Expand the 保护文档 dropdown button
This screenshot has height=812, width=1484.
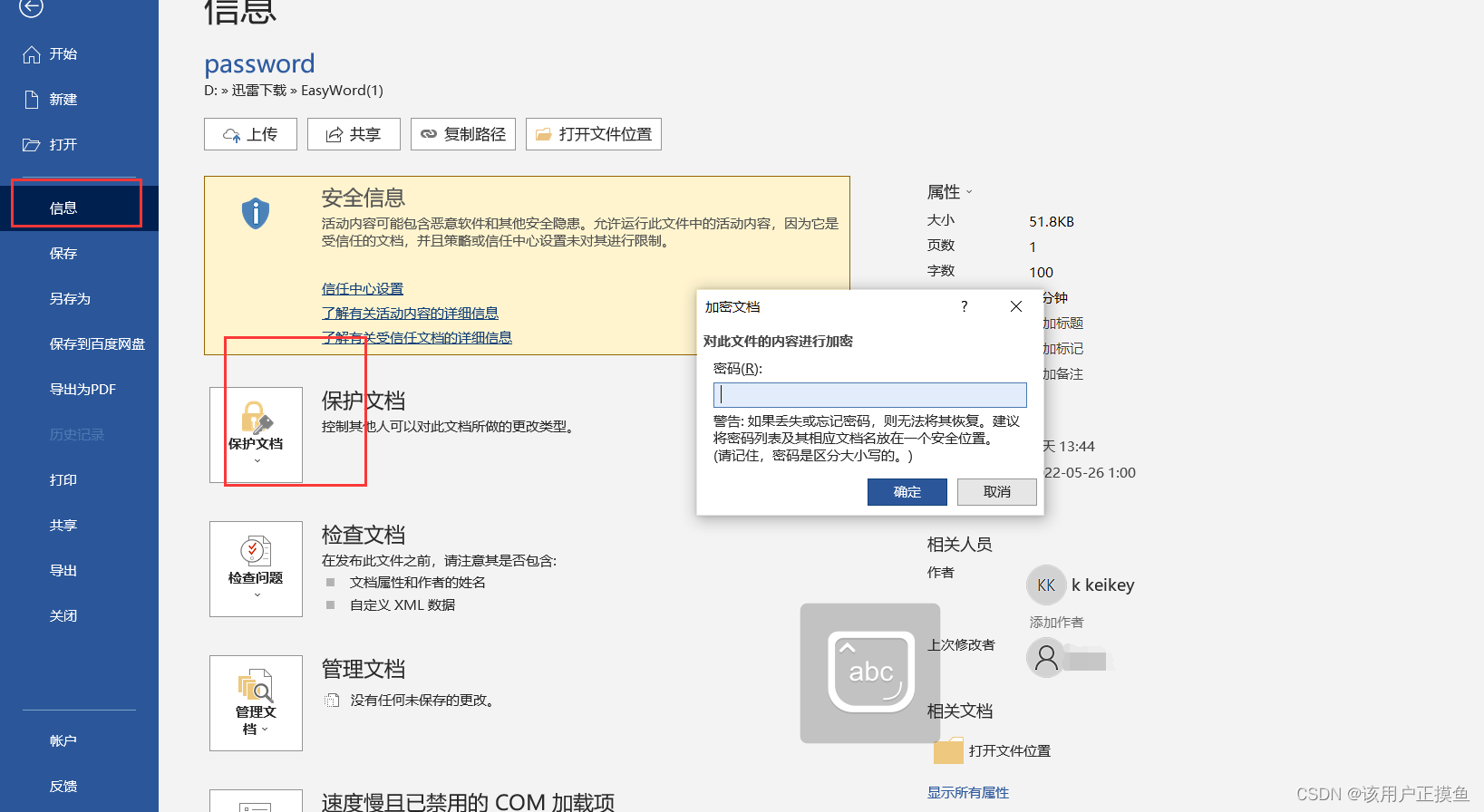[x=256, y=435]
